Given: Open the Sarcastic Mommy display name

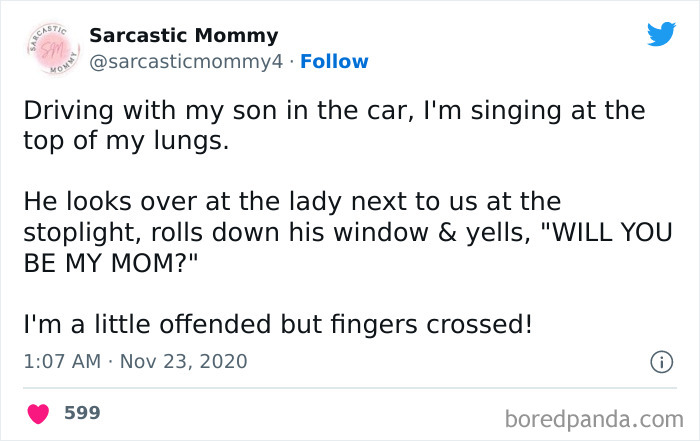Looking at the screenshot, I should pos(183,36).
